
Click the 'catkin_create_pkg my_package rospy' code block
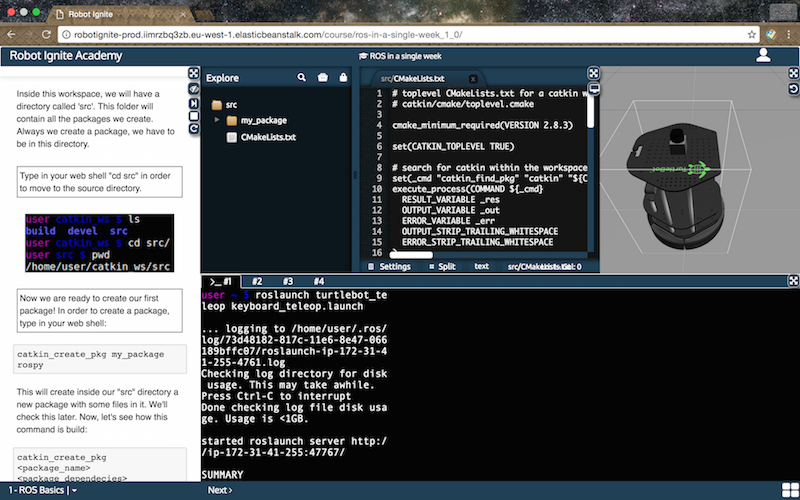pyautogui.click(x=99, y=359)
